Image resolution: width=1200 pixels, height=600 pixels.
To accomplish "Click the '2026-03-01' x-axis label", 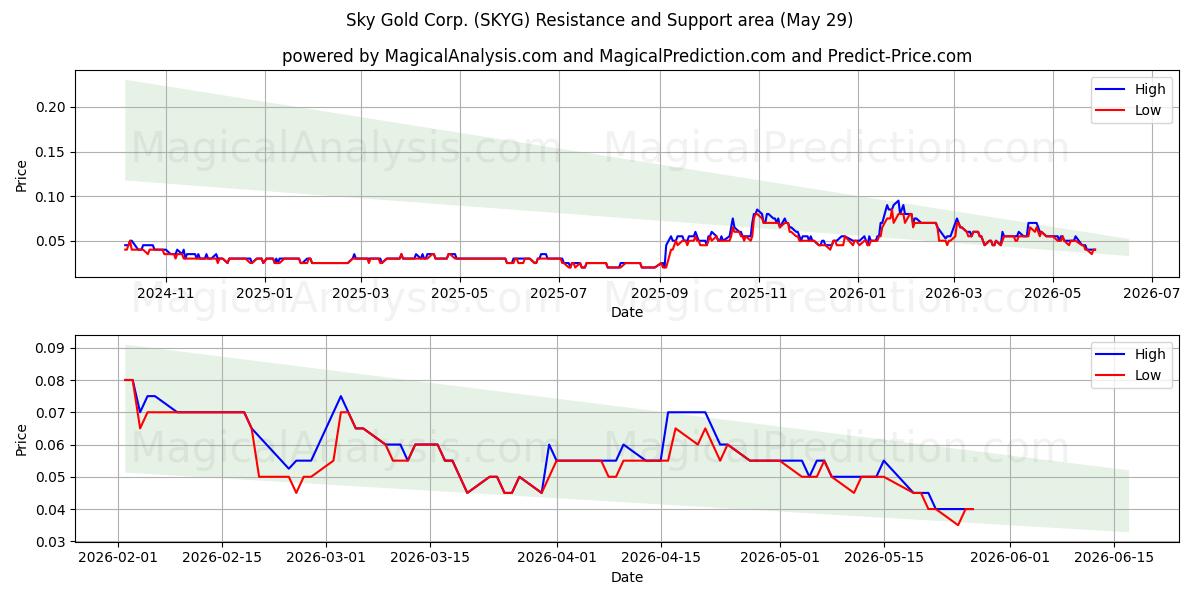I will 326,558.
